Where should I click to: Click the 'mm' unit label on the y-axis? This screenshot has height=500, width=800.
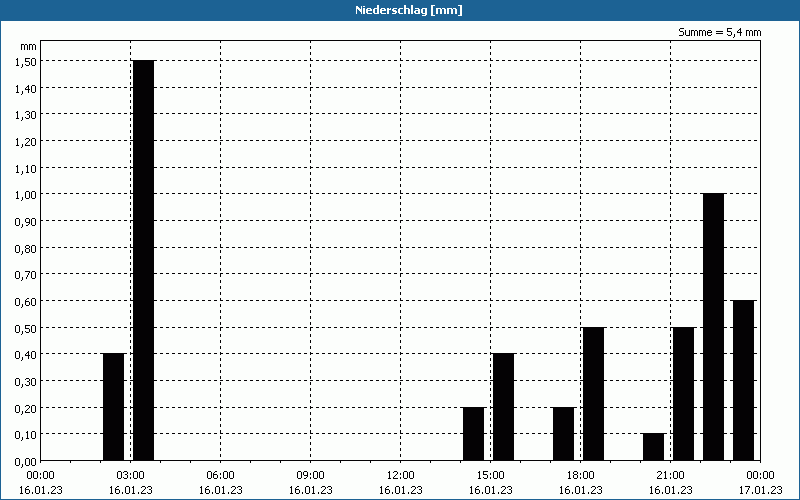[x=29, y=46]
